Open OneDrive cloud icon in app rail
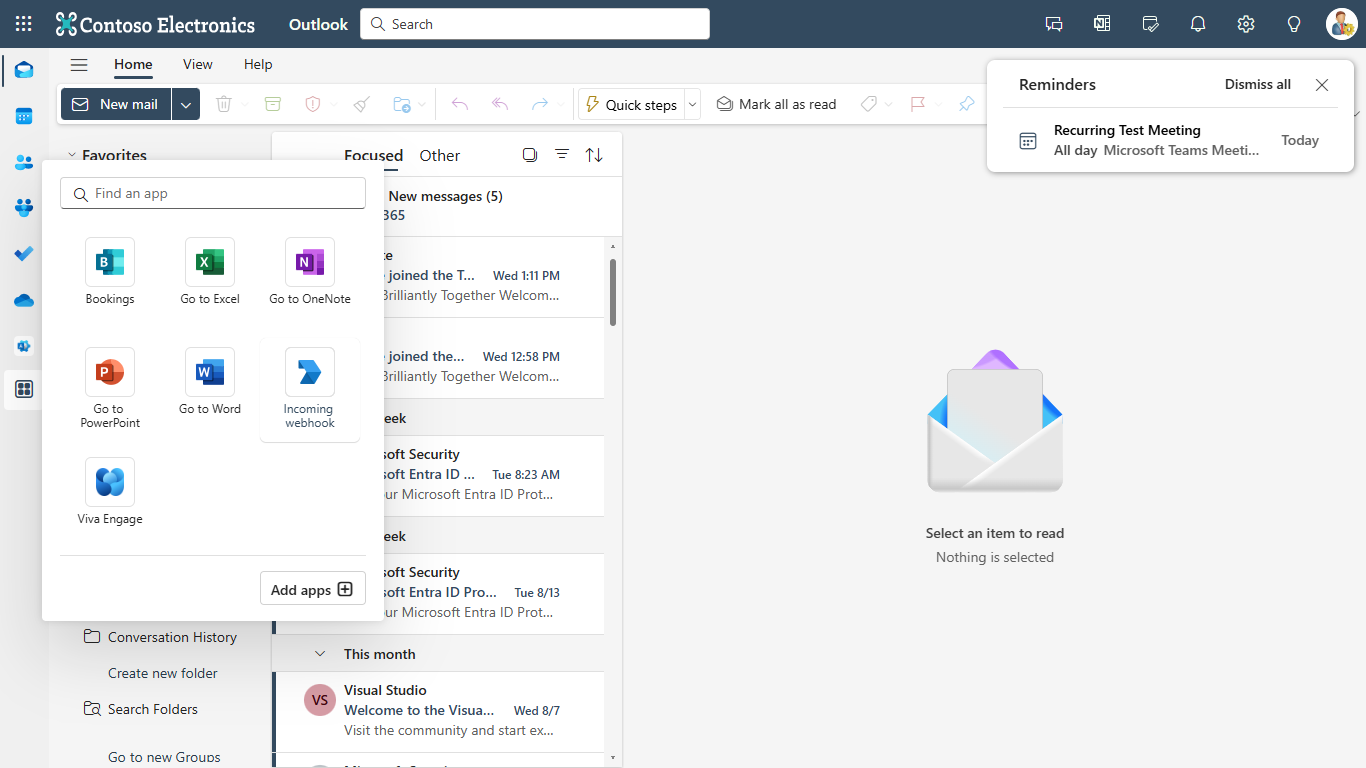1366x768 pixels. click(24, 300)
